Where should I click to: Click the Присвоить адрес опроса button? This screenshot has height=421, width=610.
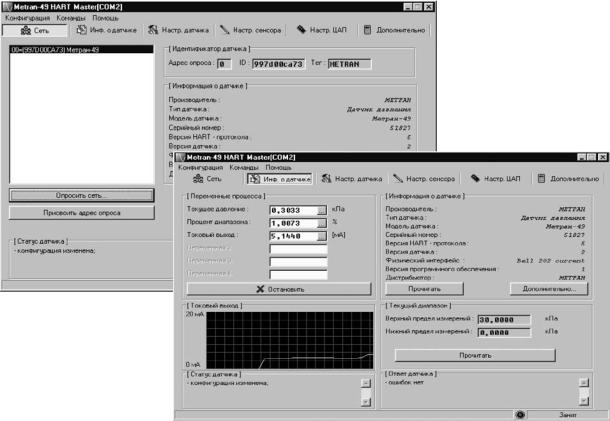pos(81,213)
